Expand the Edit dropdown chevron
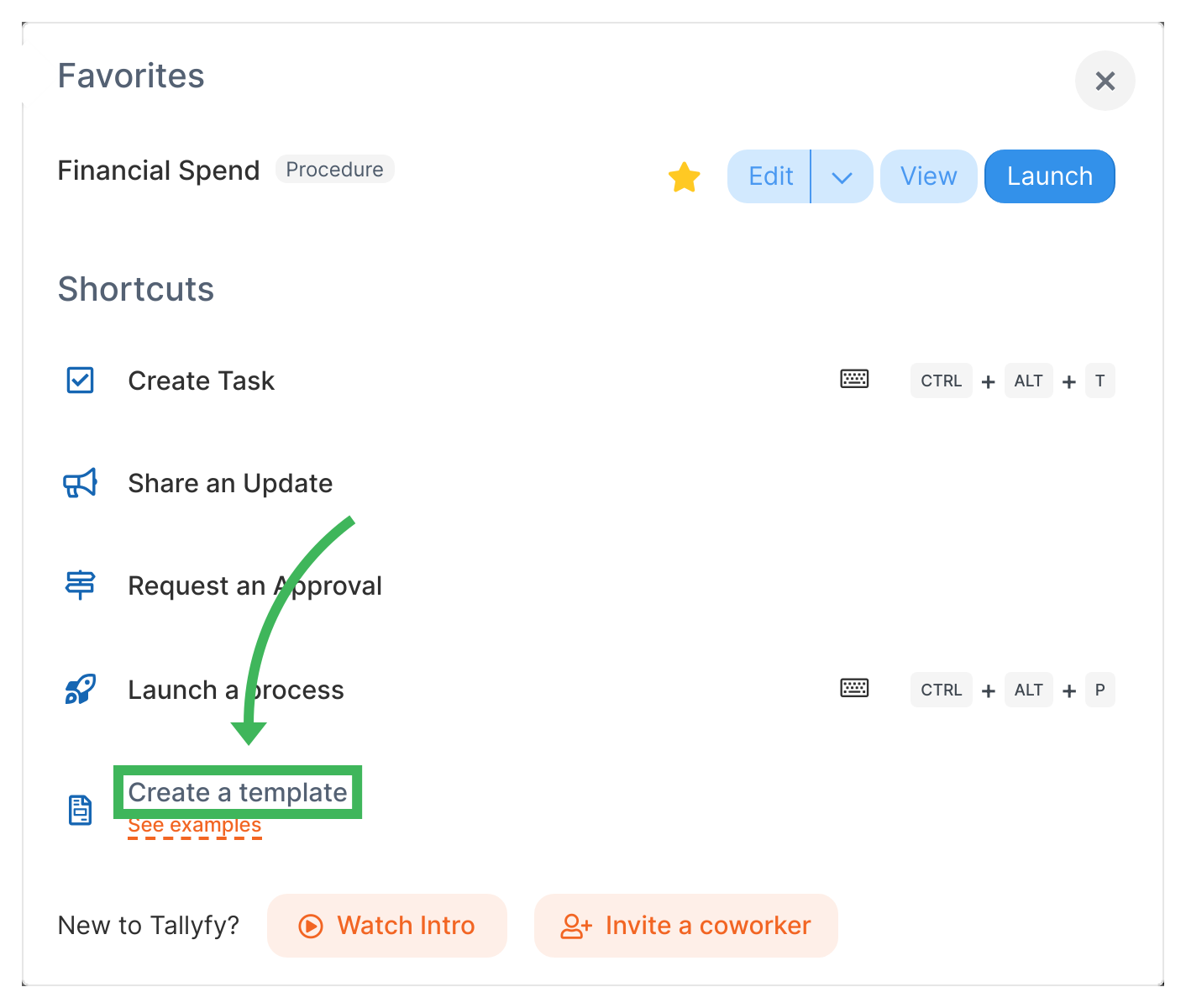This screenshot has height=1008, width=1186. 842,176
